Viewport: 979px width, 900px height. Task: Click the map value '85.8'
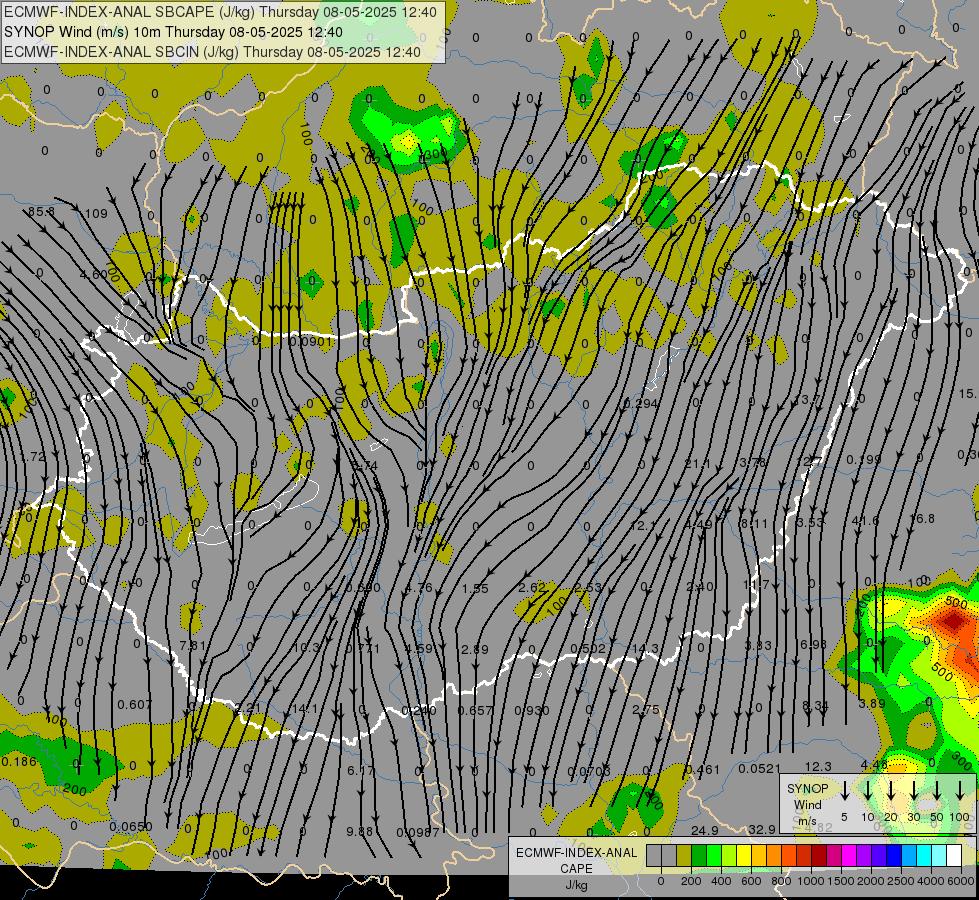(x=41, y=212)
